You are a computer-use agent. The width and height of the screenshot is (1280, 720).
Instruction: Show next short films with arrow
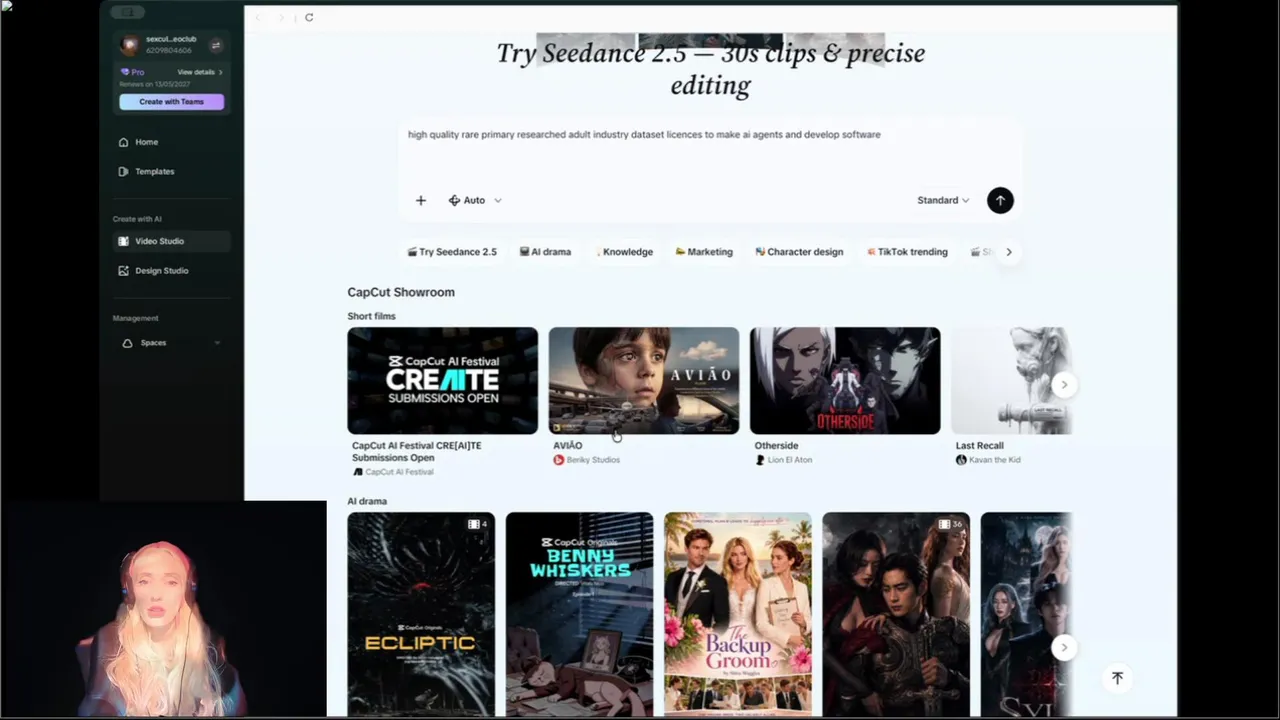[1064, 384]
